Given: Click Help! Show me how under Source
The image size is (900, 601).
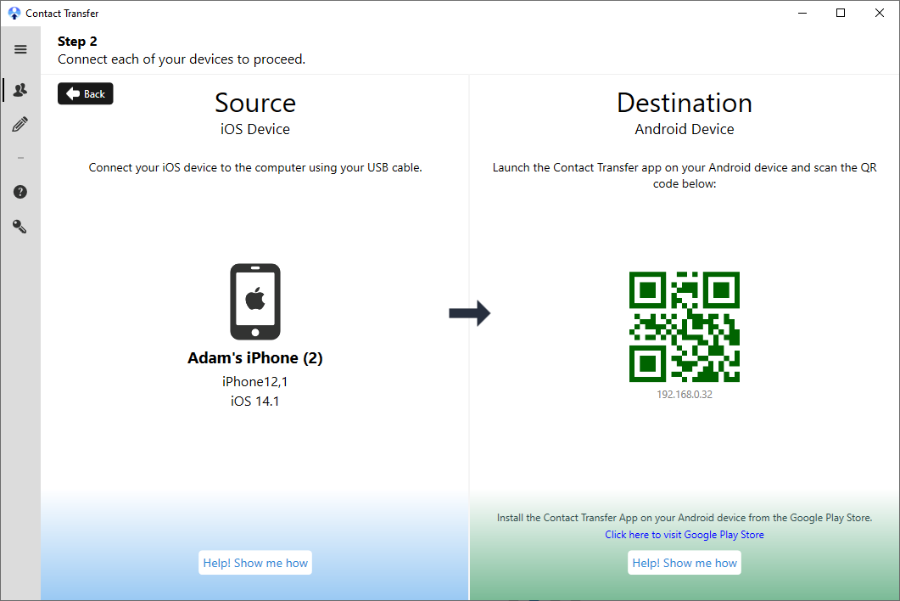Looking at the screenshot, I should [255, 563].
